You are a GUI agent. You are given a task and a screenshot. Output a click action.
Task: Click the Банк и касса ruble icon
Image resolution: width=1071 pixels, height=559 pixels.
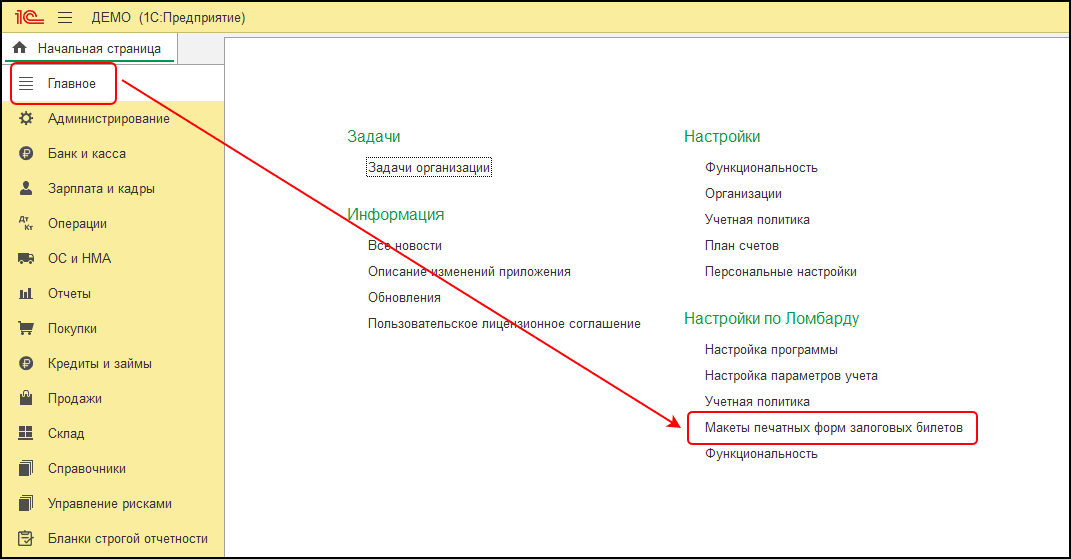pyautogui.click(x=26, y=153)
